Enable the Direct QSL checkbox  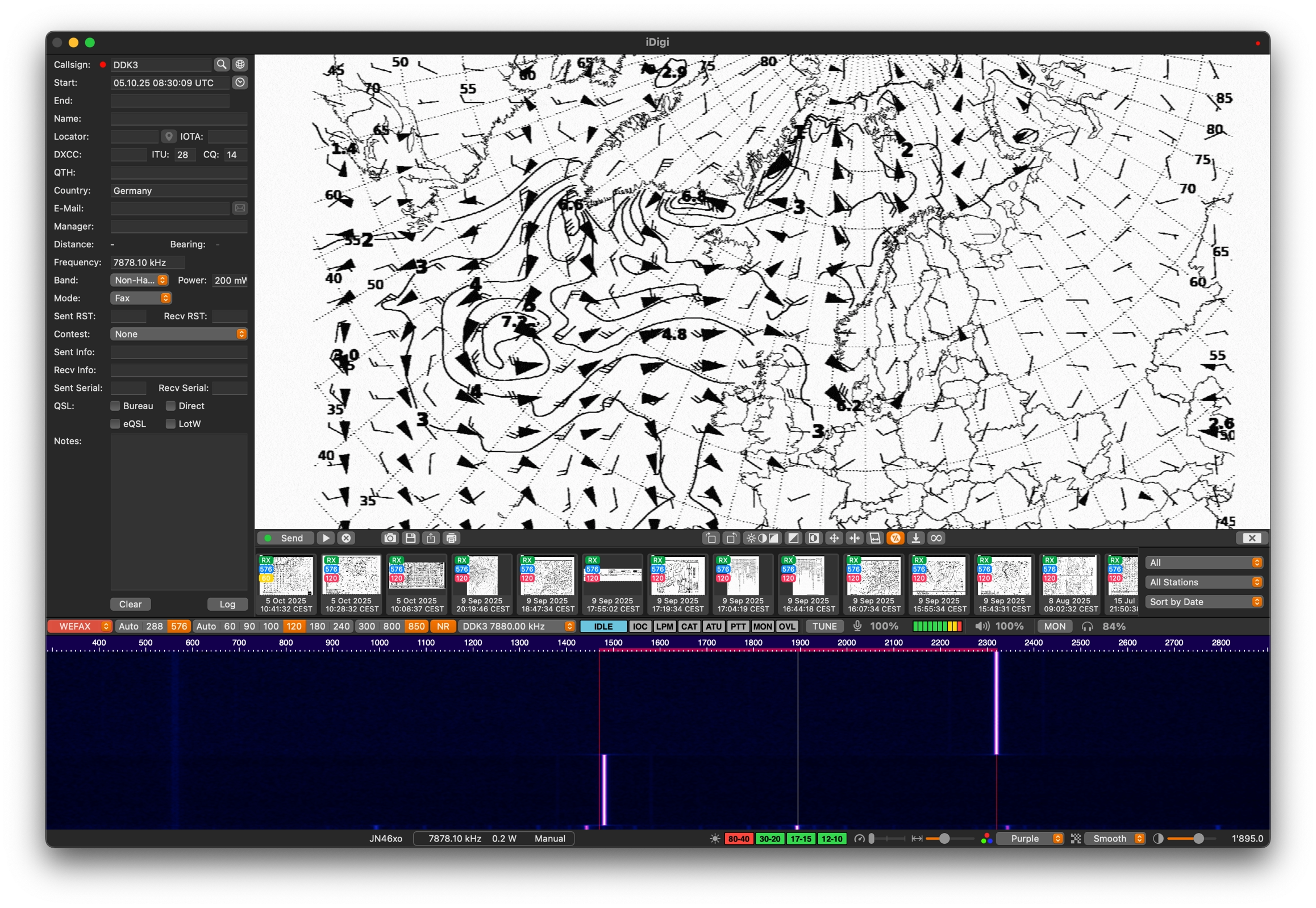tap(170, 406)
